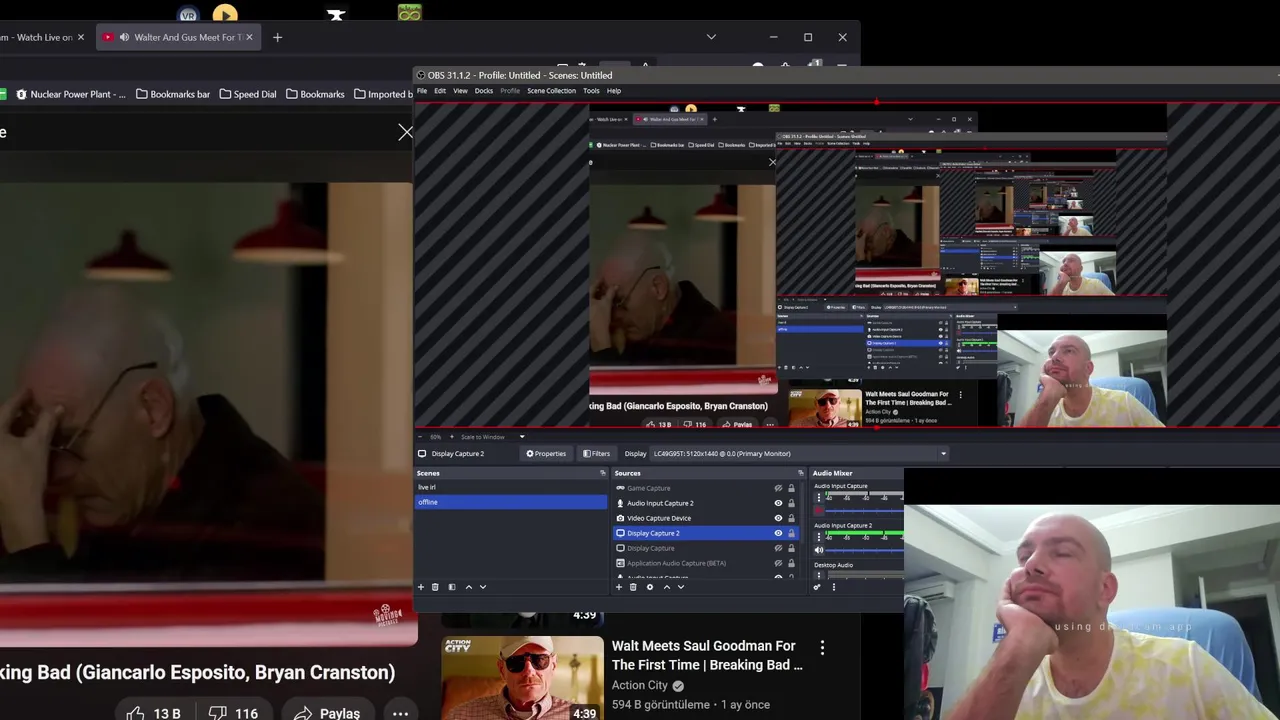Close the YouTube side panel with X

tap(405, 132)
